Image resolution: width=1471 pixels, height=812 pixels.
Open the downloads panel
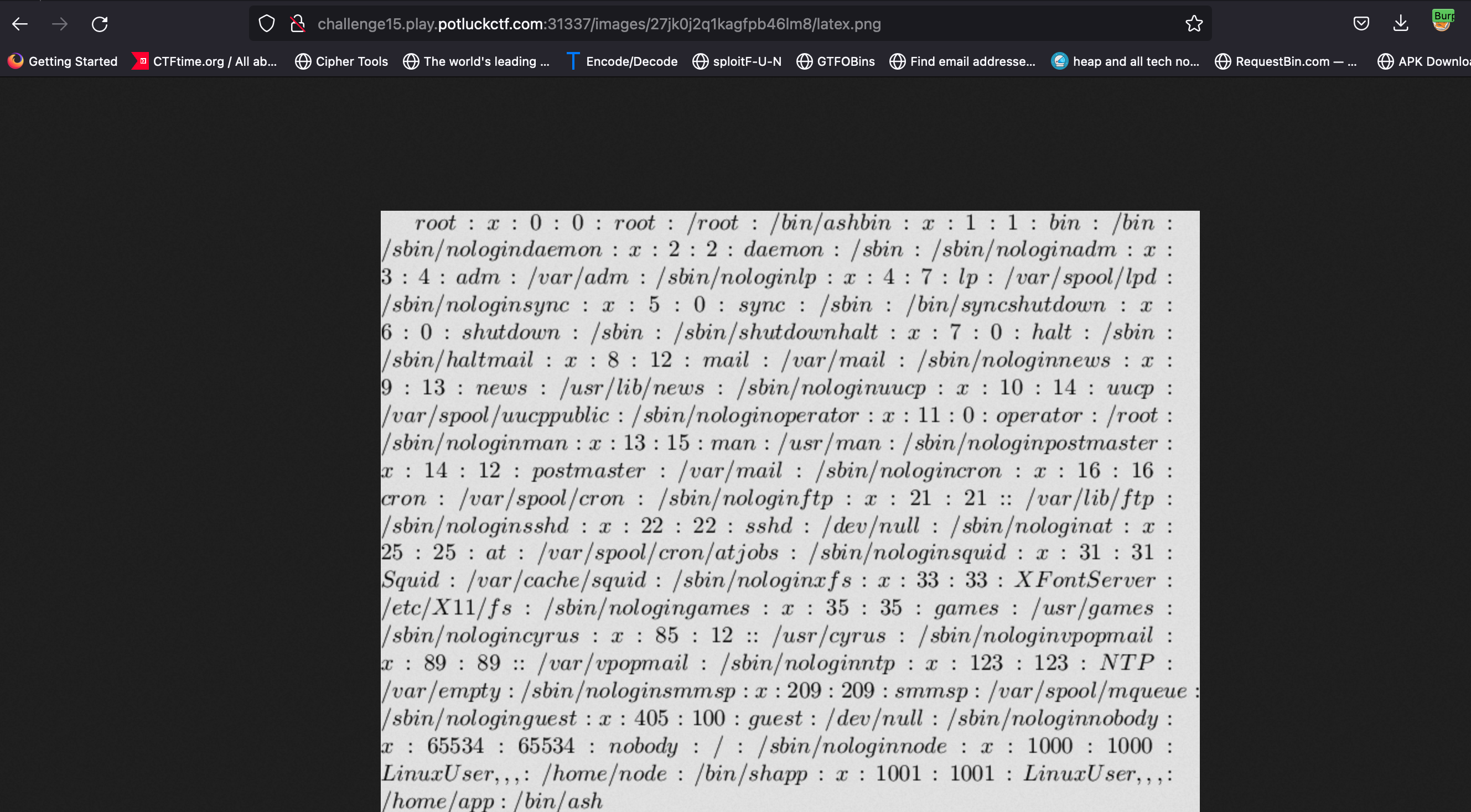click(1401, 24)
